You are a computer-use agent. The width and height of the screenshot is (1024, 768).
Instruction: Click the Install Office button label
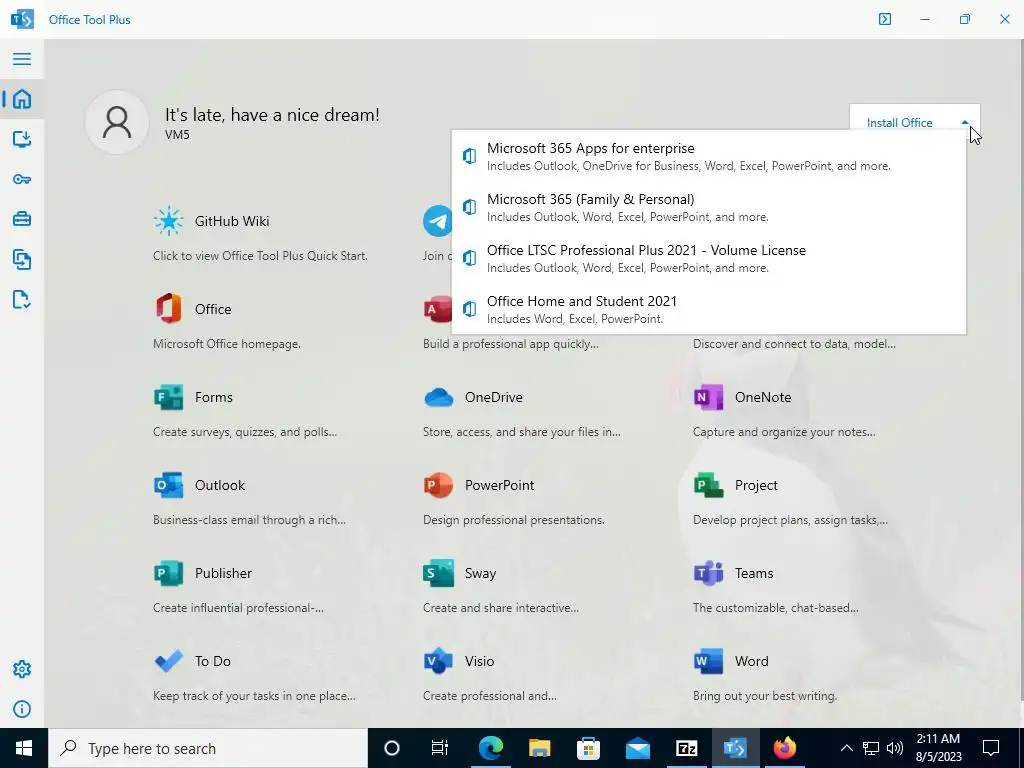(899, 122)
